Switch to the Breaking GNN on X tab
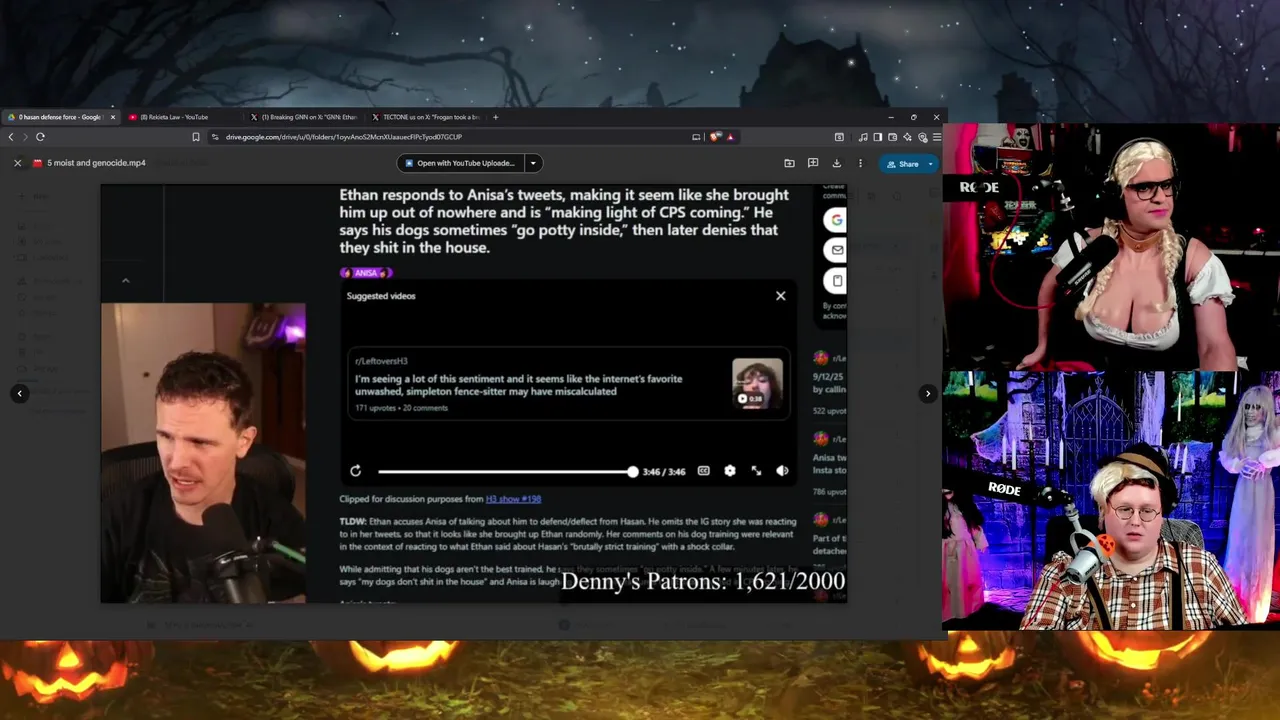Image resolution: width=1280 pixels, height=720 pixels. (302, 117)
